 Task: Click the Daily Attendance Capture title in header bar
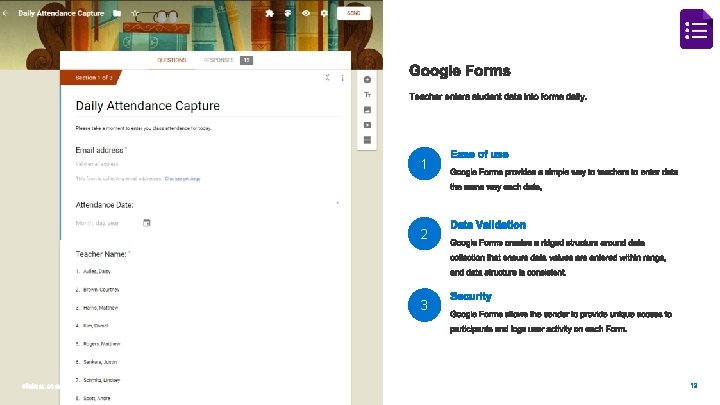click(61, 13)
